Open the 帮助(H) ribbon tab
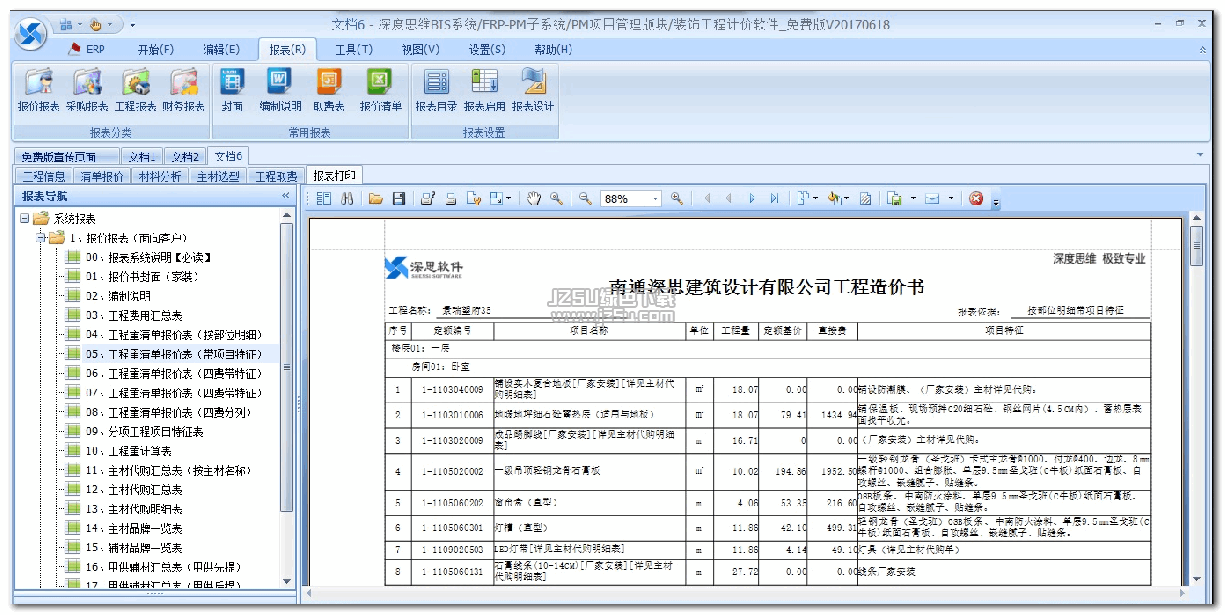The height and width of the screenshot is (615, 1225). (x=552, y=49)
